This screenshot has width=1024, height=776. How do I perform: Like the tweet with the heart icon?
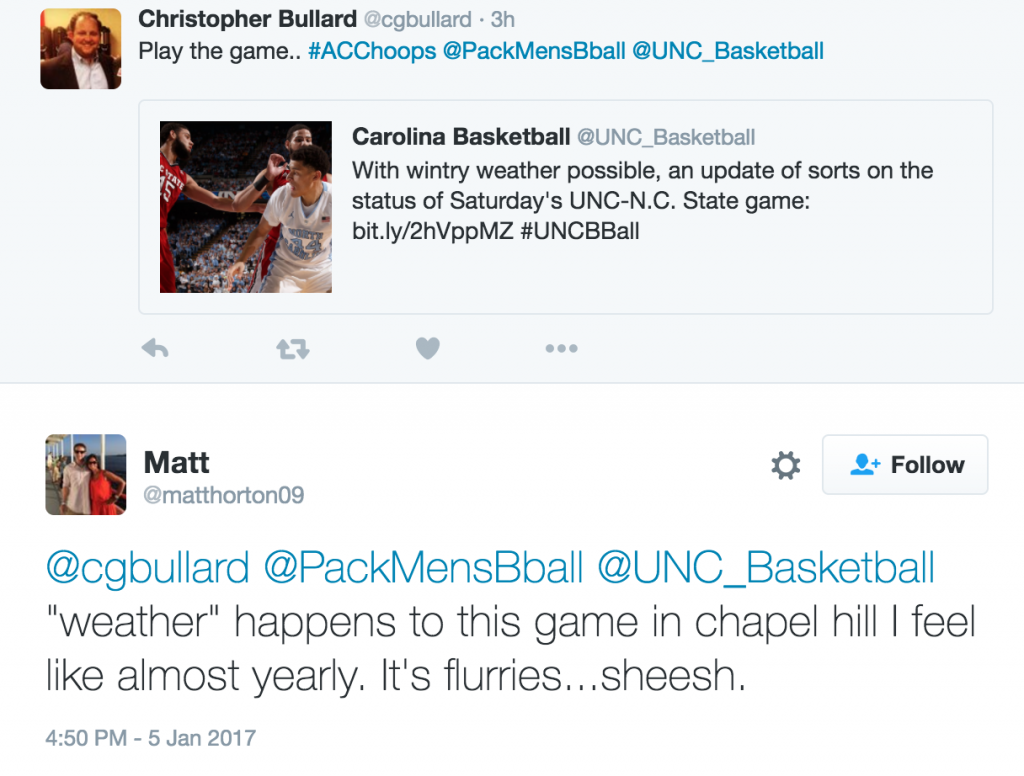pyautogui.click(x=427, y=349)
